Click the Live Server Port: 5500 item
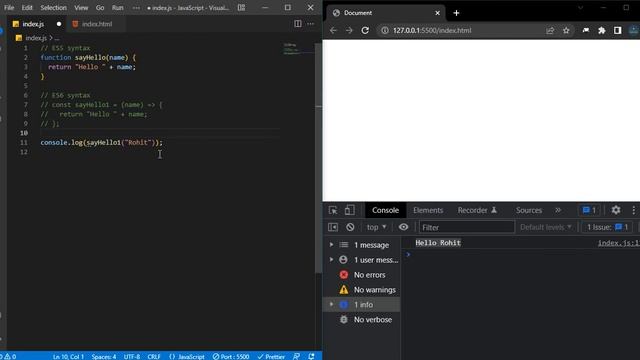 [x=231, y=356]
